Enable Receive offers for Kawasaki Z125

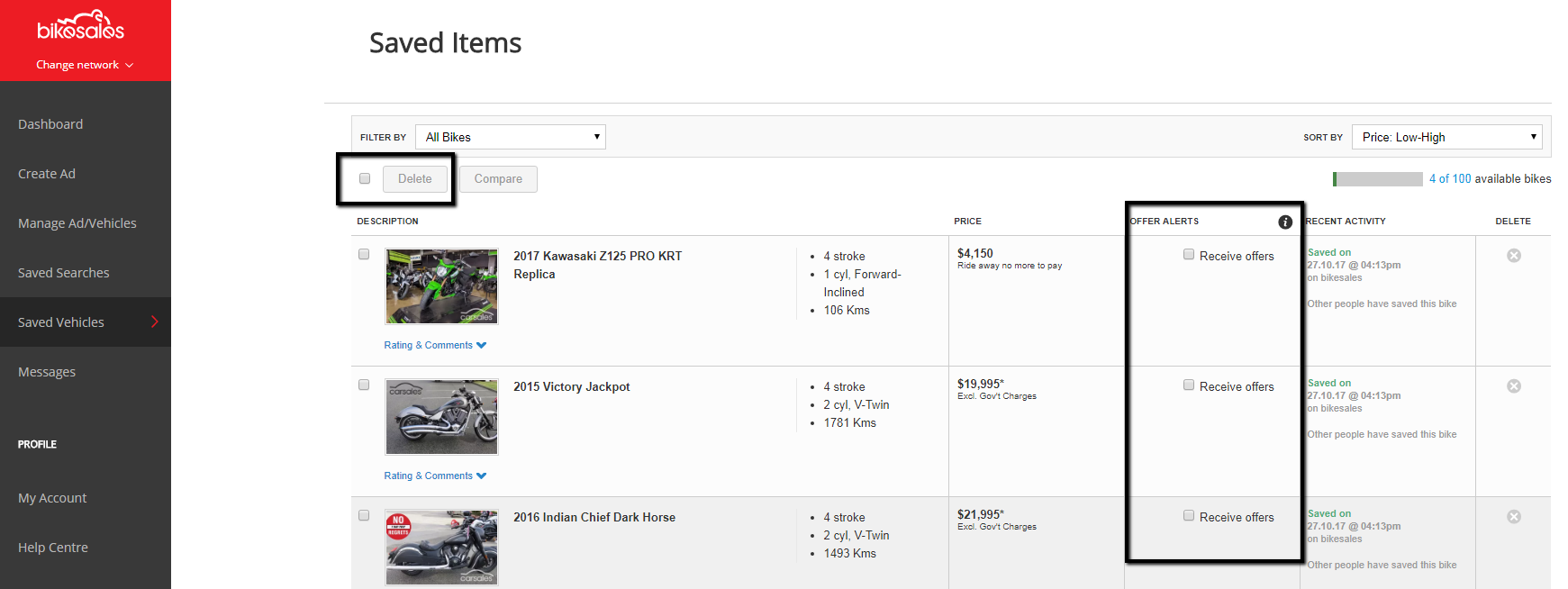(1189, 255)
